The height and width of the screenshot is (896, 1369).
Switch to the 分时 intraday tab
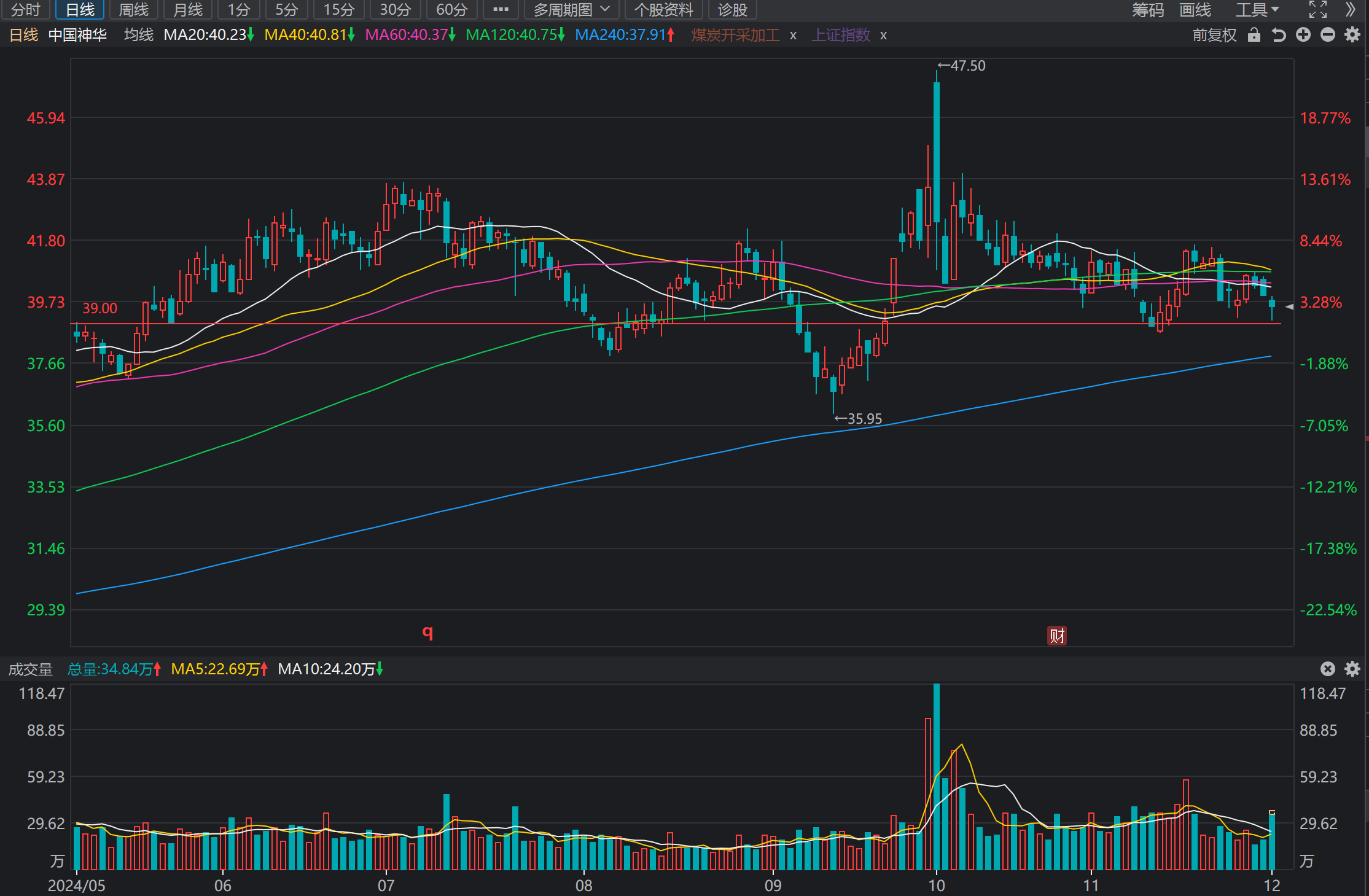[x=25, y=10]
